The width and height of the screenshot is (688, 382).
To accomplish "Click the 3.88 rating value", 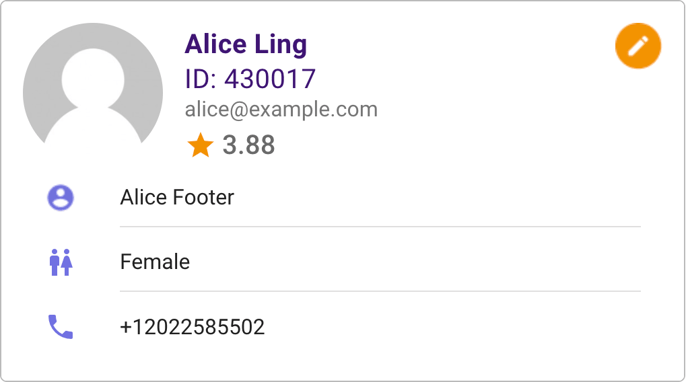I will (x=249, y=145).
